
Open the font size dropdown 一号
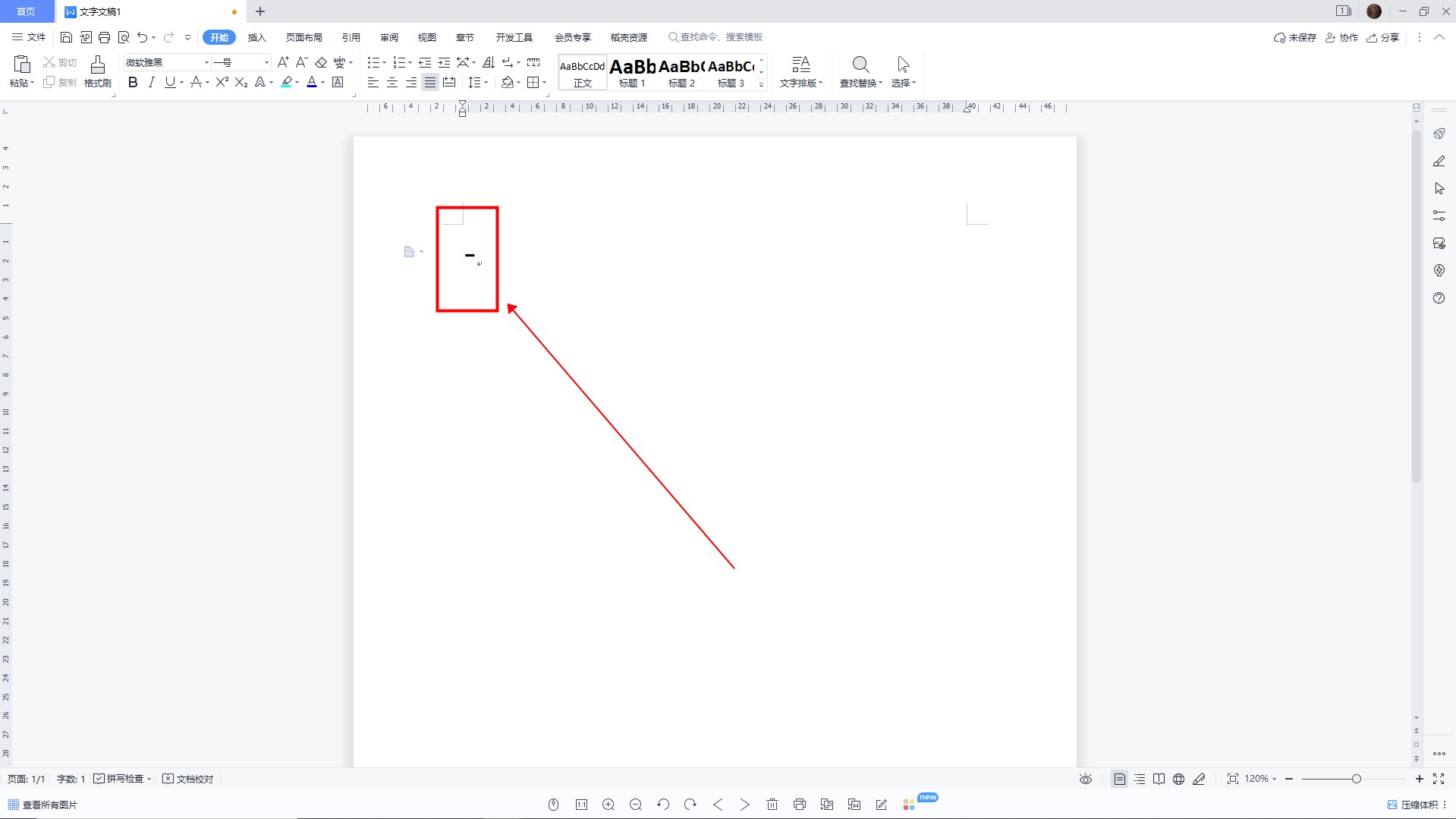[266, 62]
